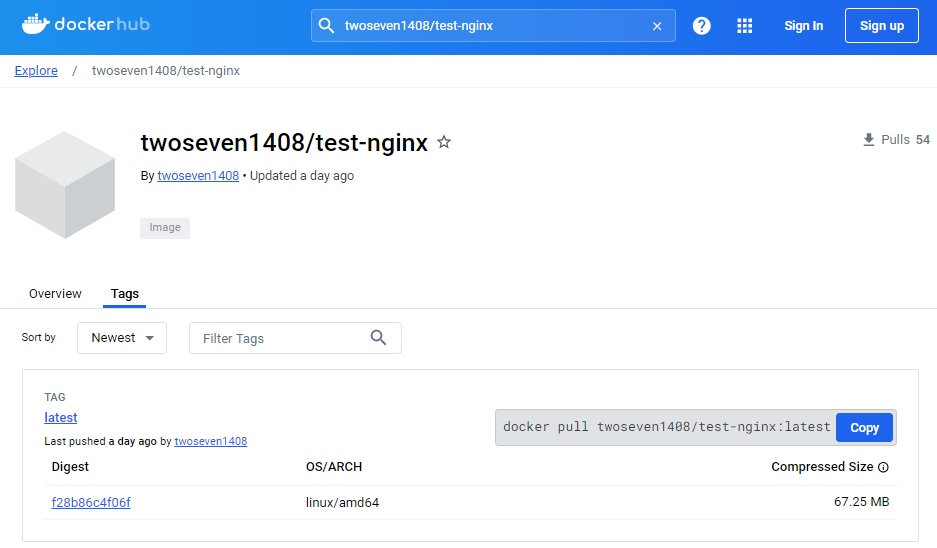Open the help question mark icon
Image resolution: width=937 pixels, height=548 pixels.
(702, 26)
